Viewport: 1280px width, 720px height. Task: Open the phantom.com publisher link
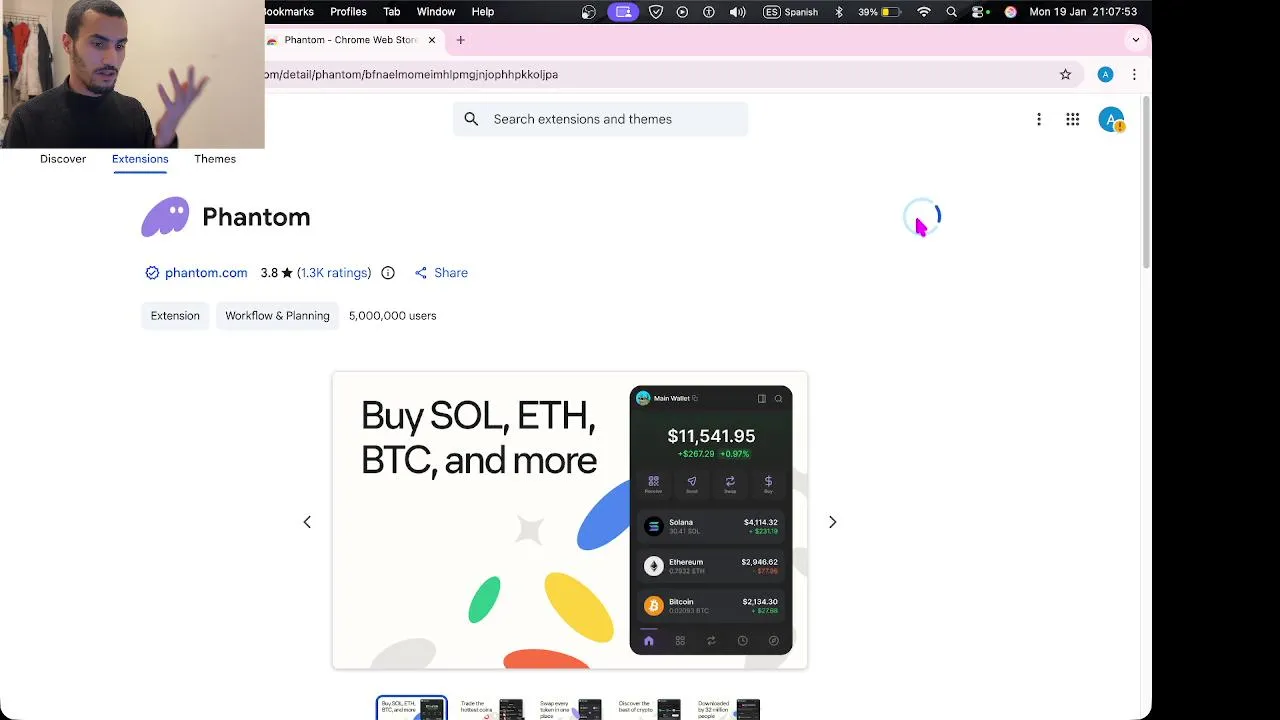(x=206, y=273)
